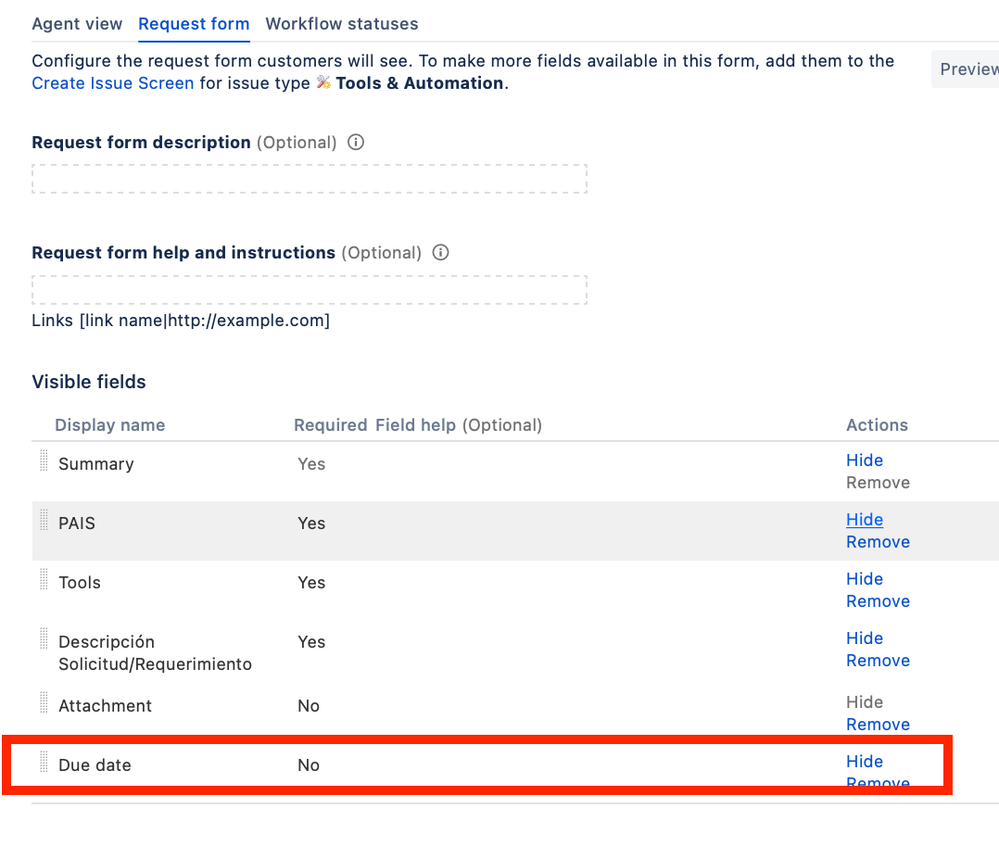This screenshot has width=999, height=845.
Task: Grab the drag handle for PAIS row
Action: (x=44, y=519)
